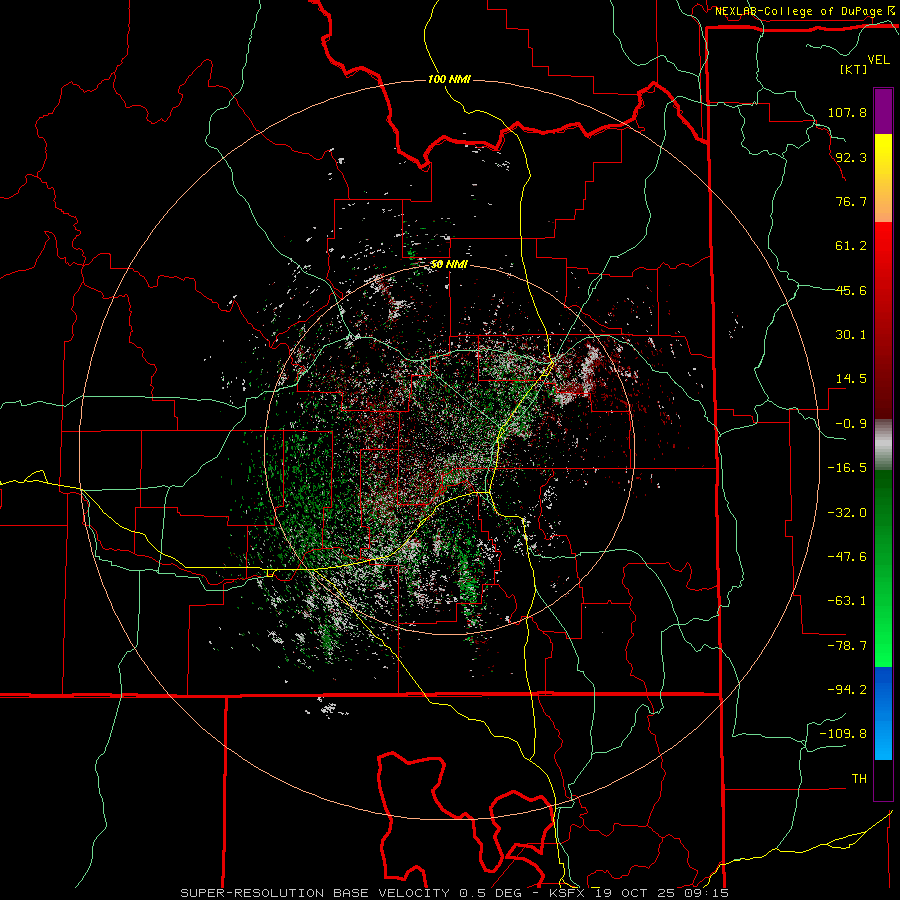
Task: Click the blue segment of color bar
Action: (883, 713)
